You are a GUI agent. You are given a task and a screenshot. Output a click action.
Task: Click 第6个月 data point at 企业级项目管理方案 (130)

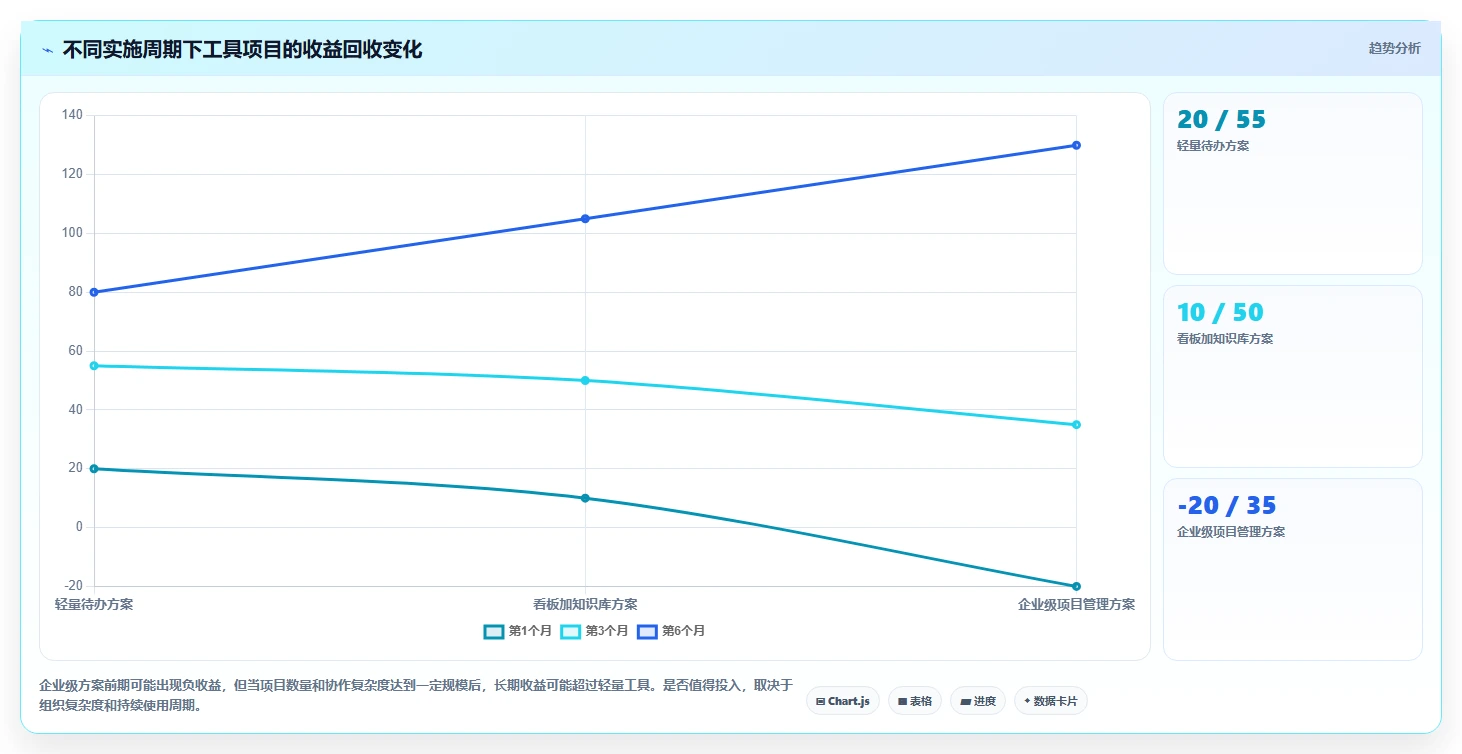(1076, 145)
